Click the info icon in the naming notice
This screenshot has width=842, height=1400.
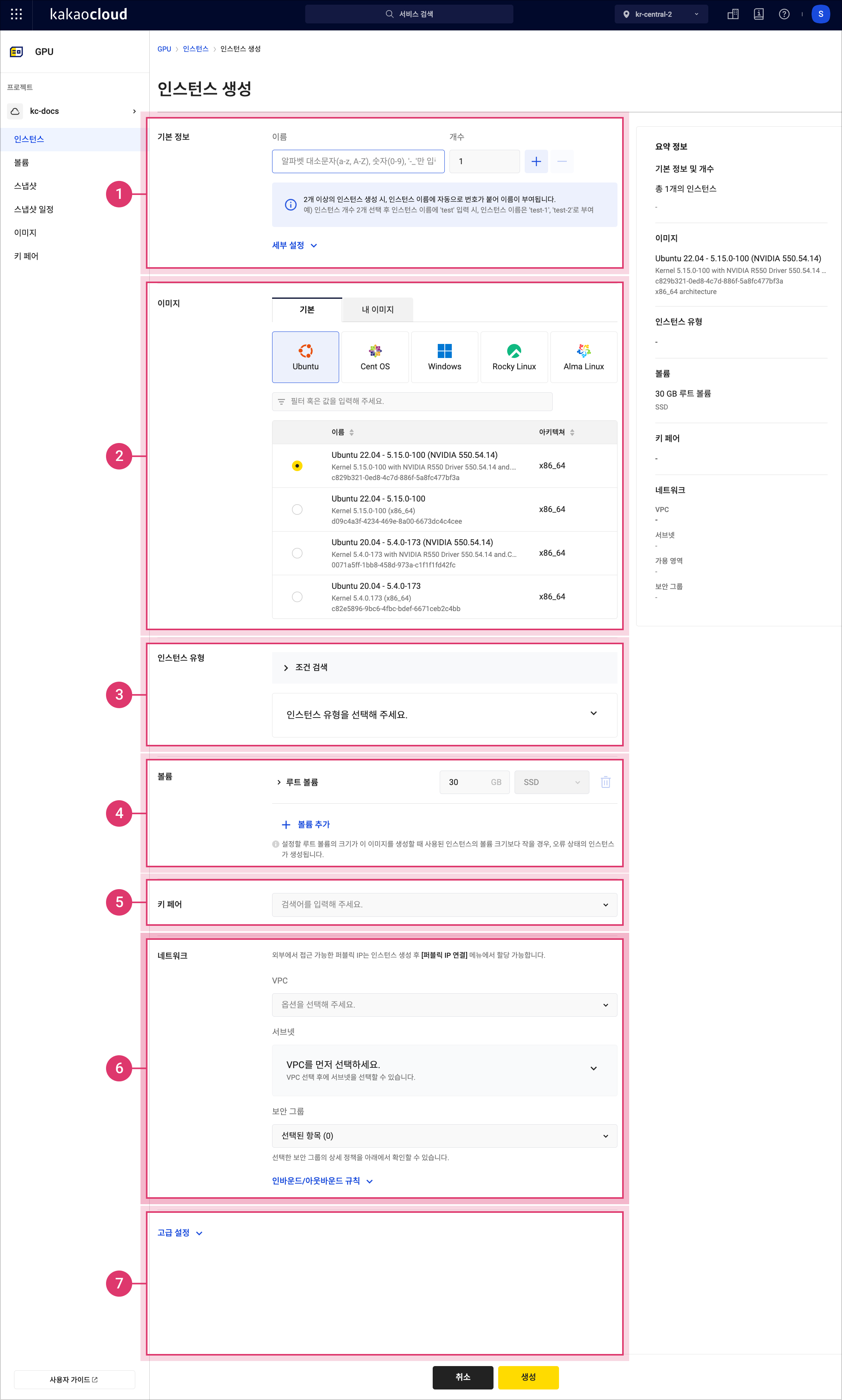pos(290,205)
